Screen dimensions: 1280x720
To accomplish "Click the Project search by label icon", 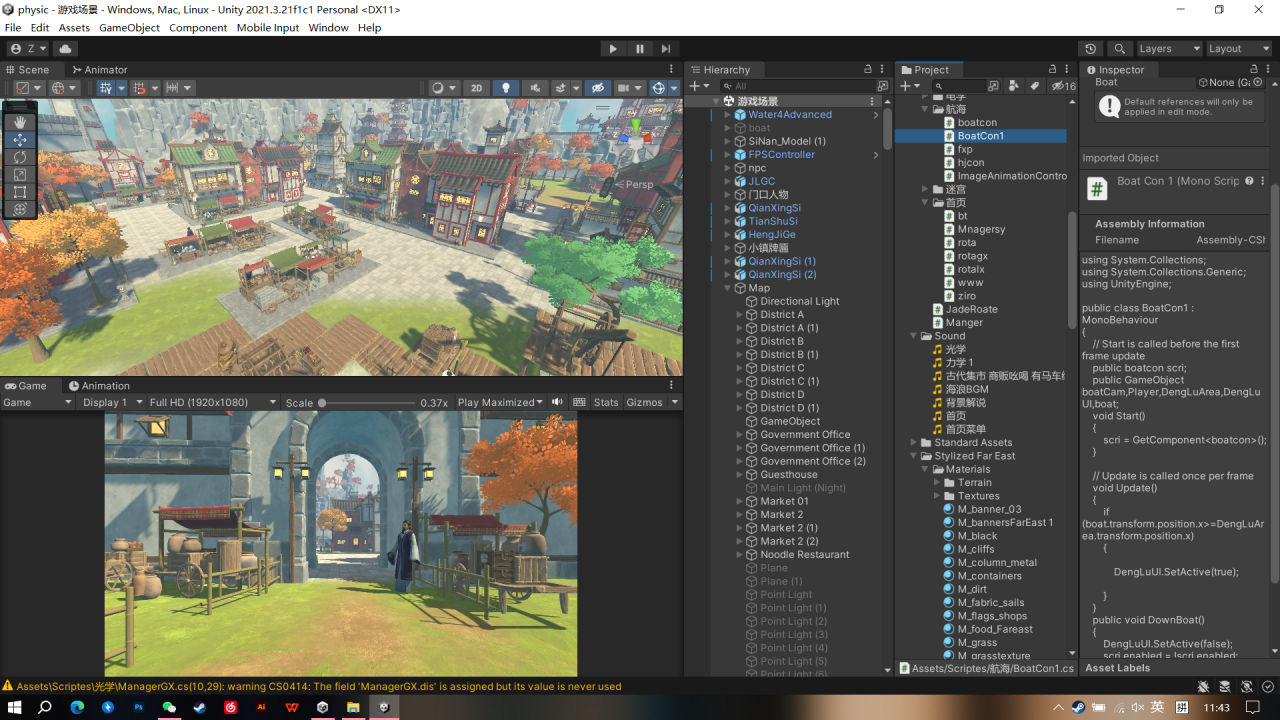I will pyautogui.click(x=1035, y=86).
